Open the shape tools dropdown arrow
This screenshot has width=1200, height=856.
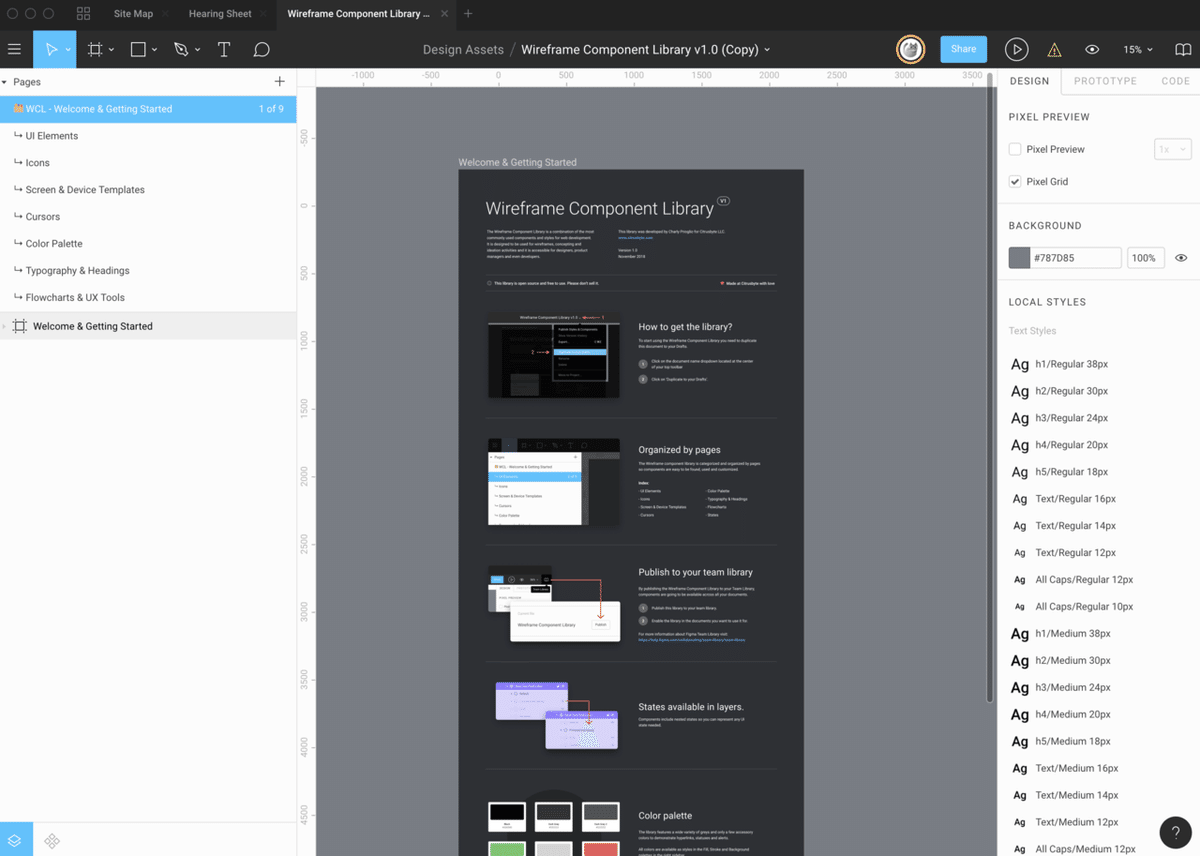(154, 50)
